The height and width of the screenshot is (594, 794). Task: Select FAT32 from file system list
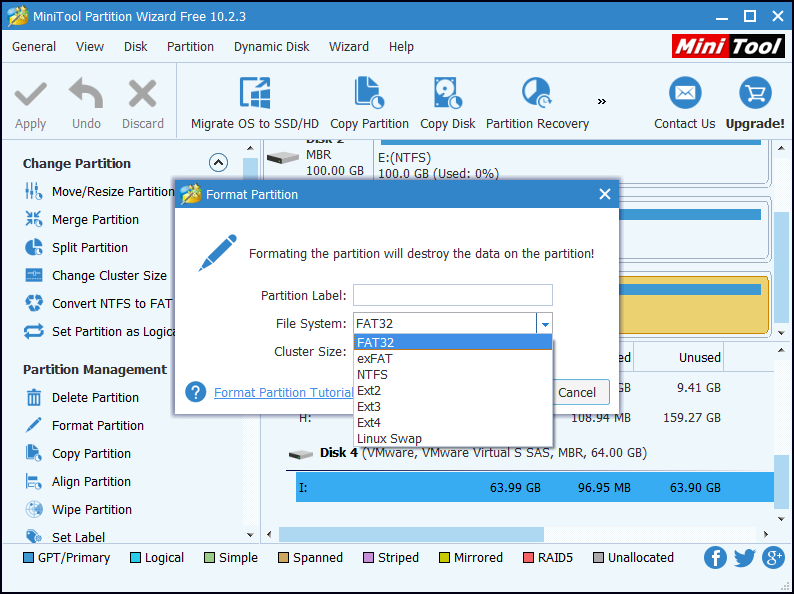(453, 342)
